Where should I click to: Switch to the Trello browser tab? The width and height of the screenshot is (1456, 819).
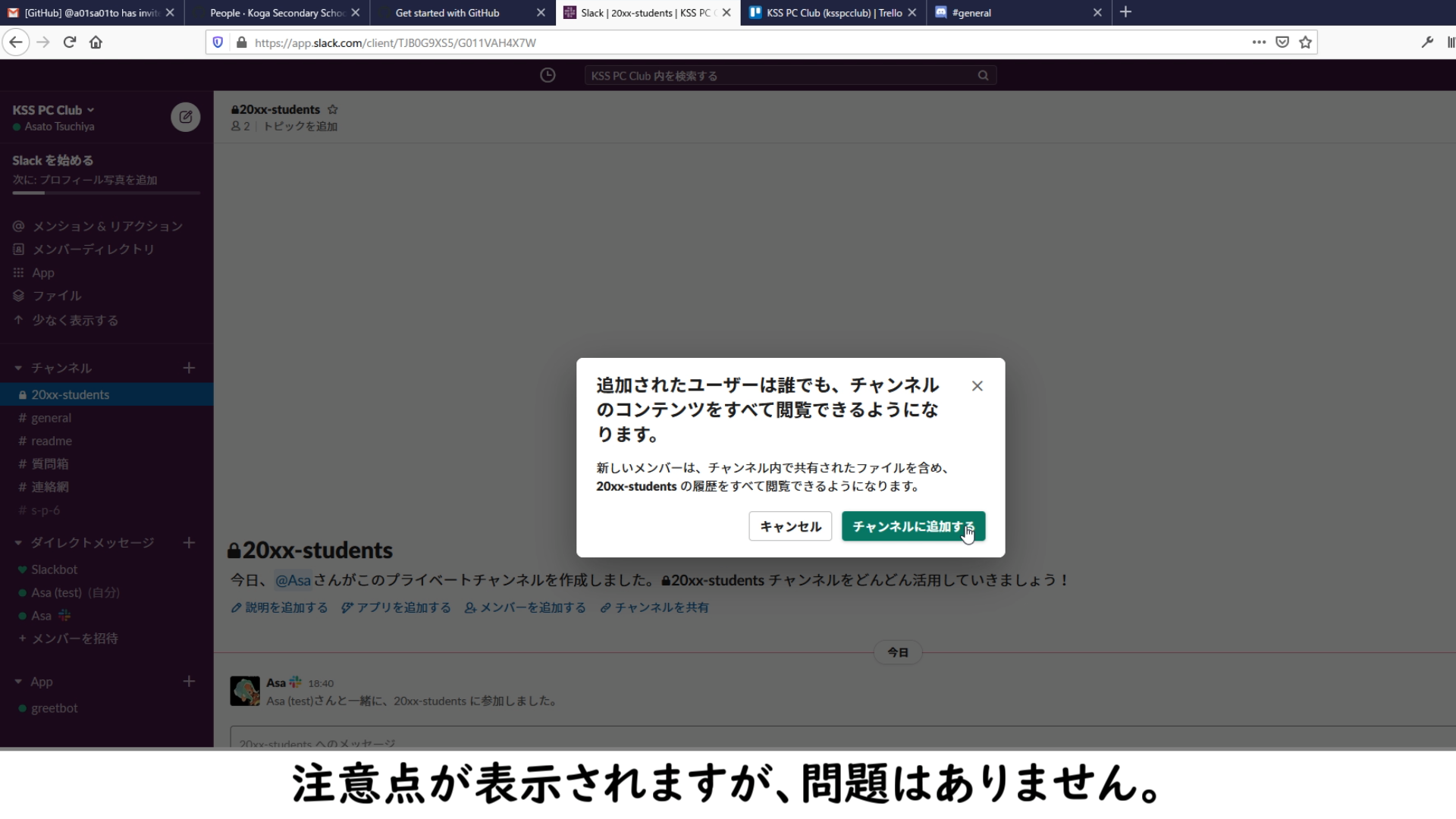pos(833,13)
